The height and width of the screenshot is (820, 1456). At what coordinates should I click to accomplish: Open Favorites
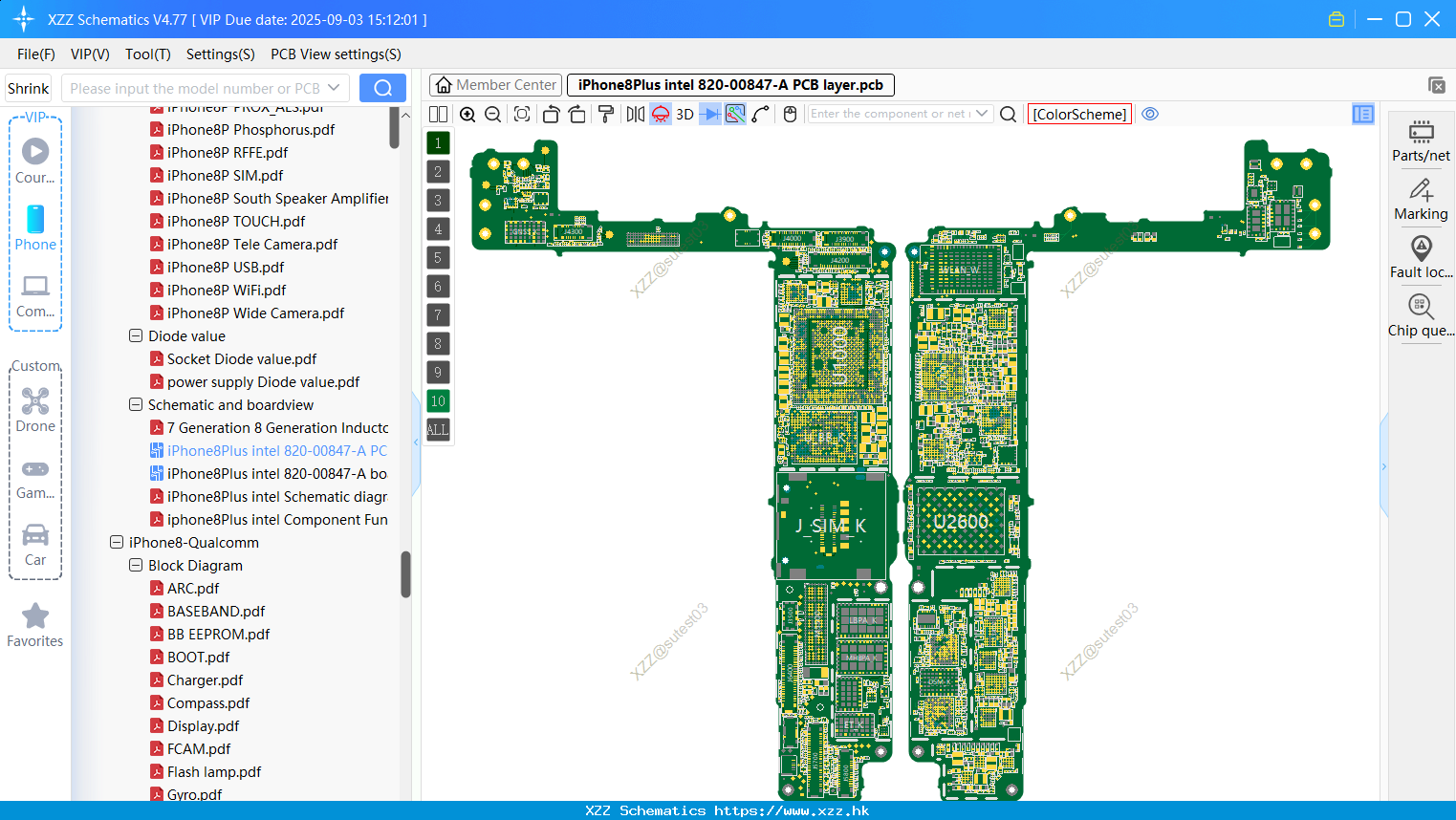point(35,626)
